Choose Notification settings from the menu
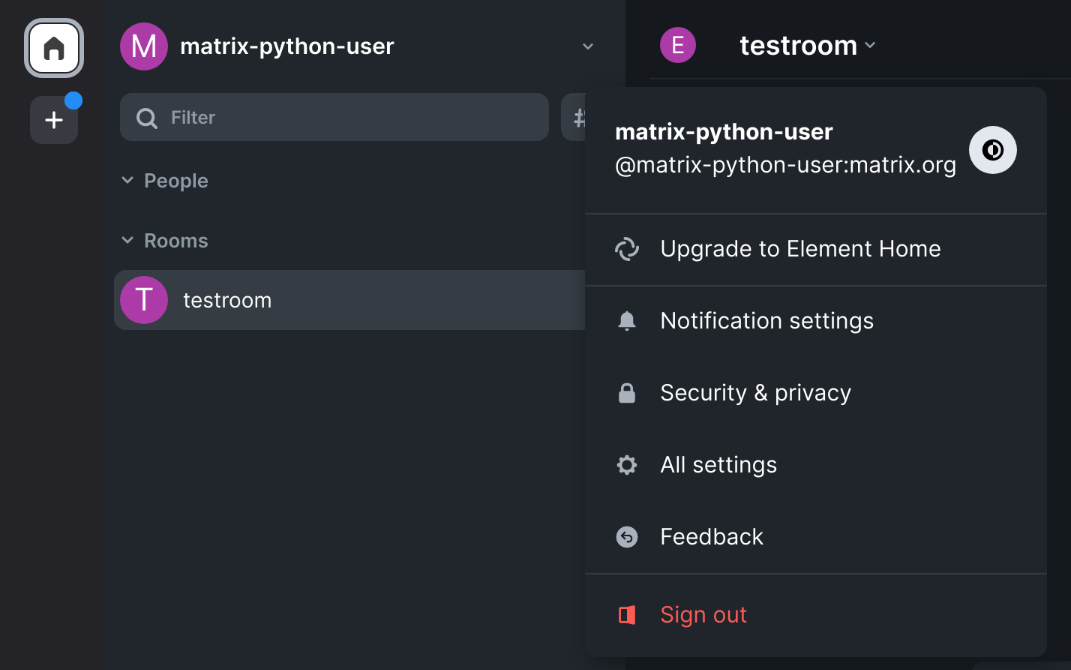 click(x=766, y=320)
